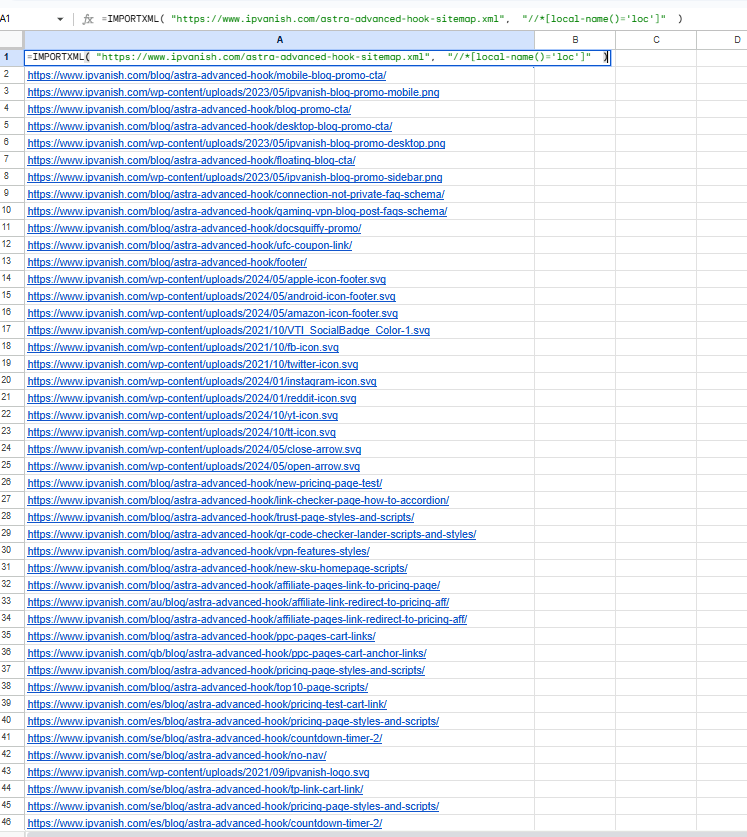Click into the formula bar IMPORTXML text
The height and width of the screenshot is (837, 747).
[392, 19]
